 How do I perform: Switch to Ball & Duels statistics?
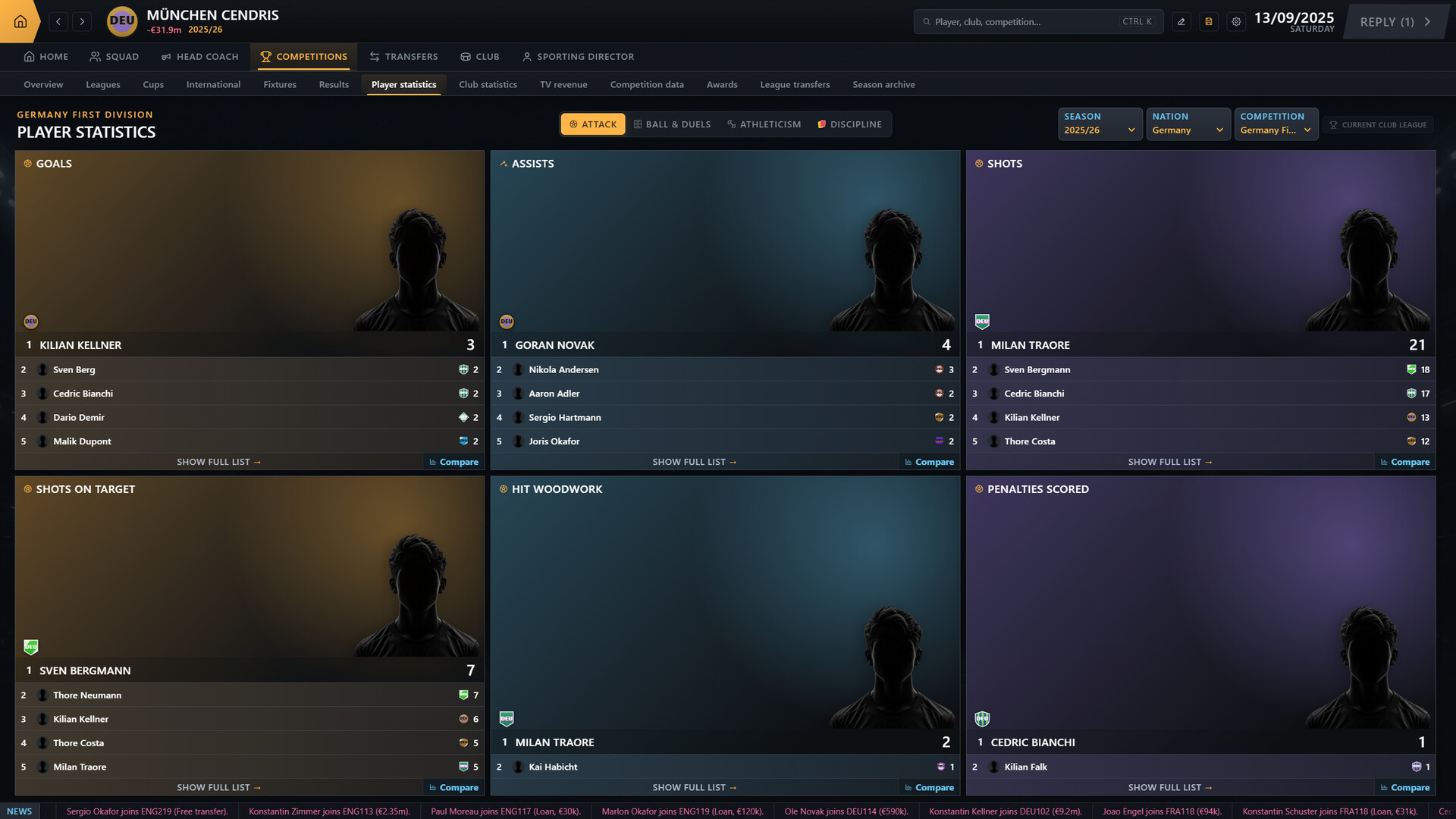pos(672,124)
